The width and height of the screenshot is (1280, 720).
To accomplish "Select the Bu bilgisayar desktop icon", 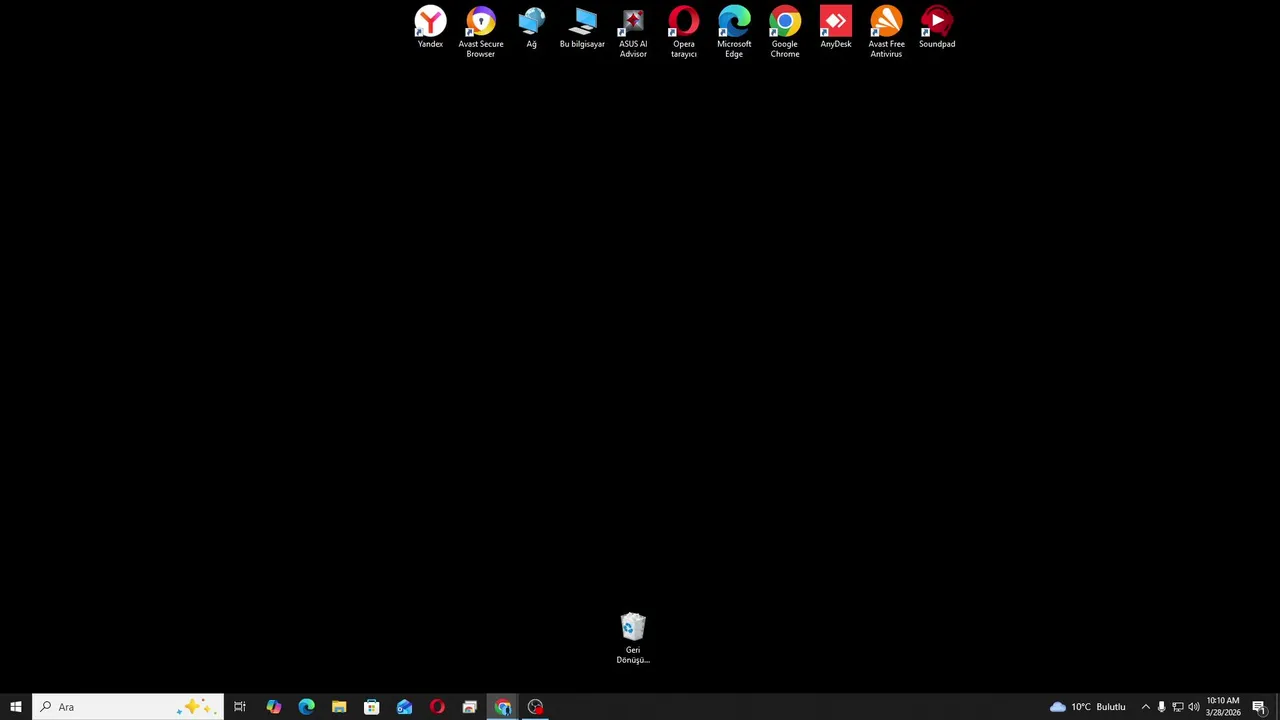I will 582,27.
